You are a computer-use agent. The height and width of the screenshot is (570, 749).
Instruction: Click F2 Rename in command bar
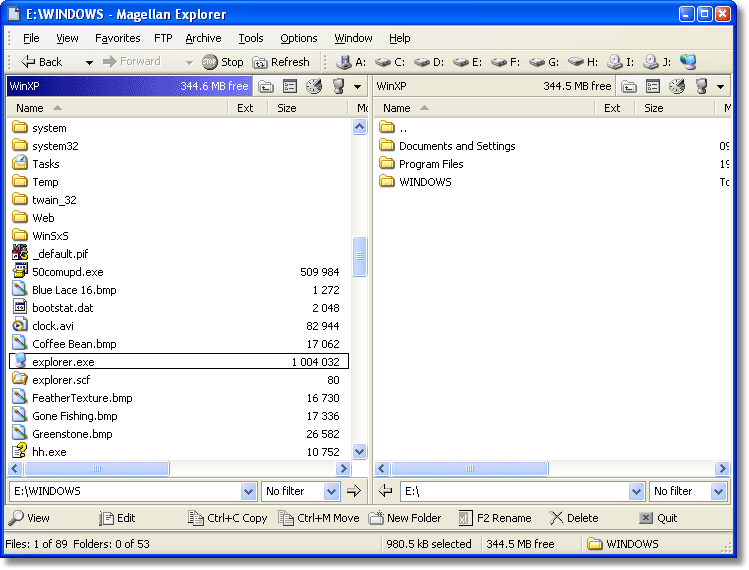(x=495, y=518)
